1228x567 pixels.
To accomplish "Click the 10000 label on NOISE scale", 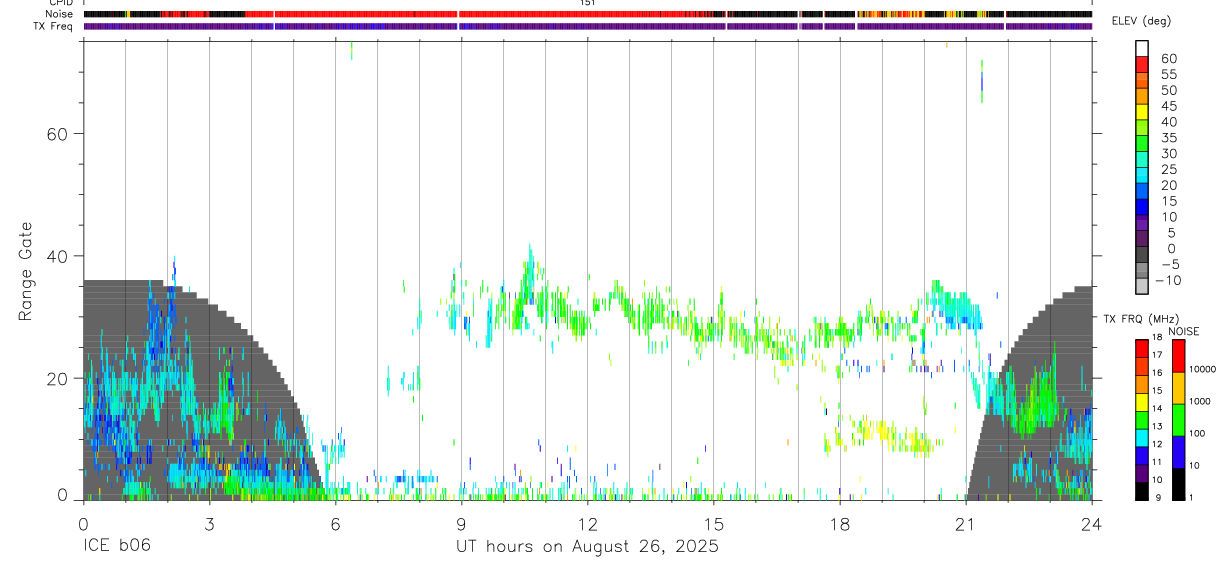I will click(1202, 369).
